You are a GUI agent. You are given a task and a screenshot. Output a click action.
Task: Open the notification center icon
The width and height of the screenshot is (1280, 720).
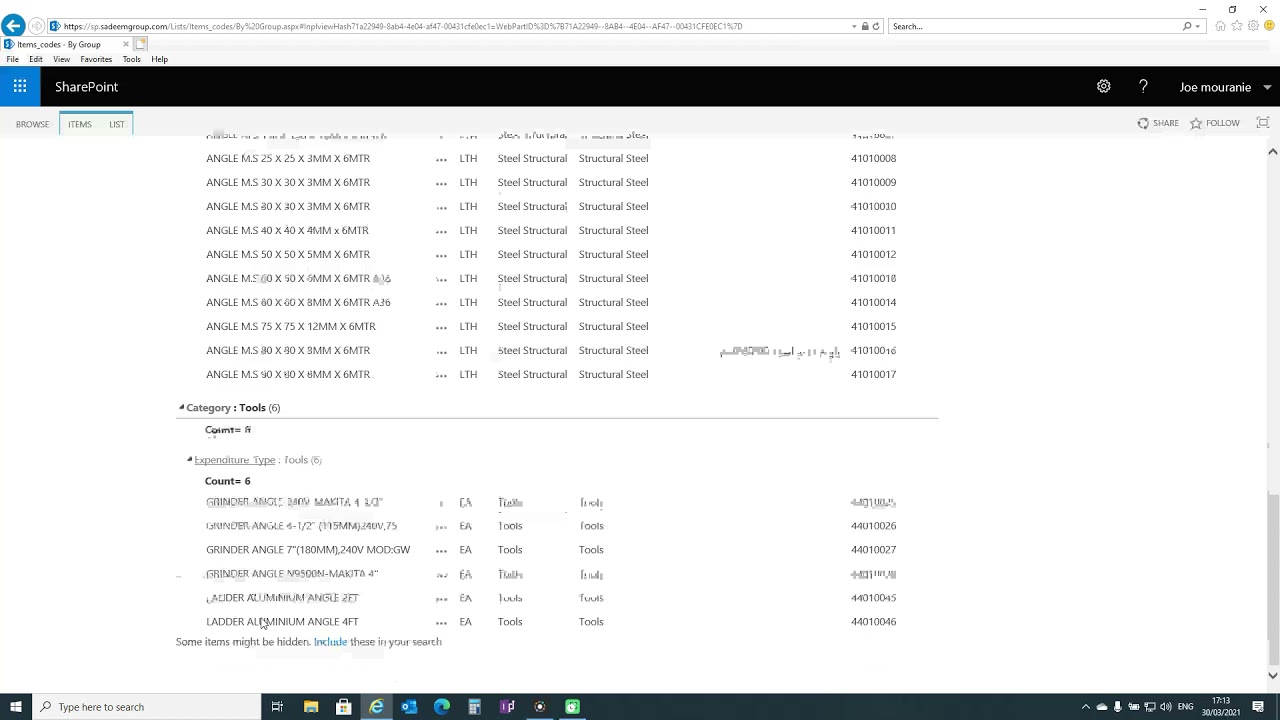click(1259, 707)
